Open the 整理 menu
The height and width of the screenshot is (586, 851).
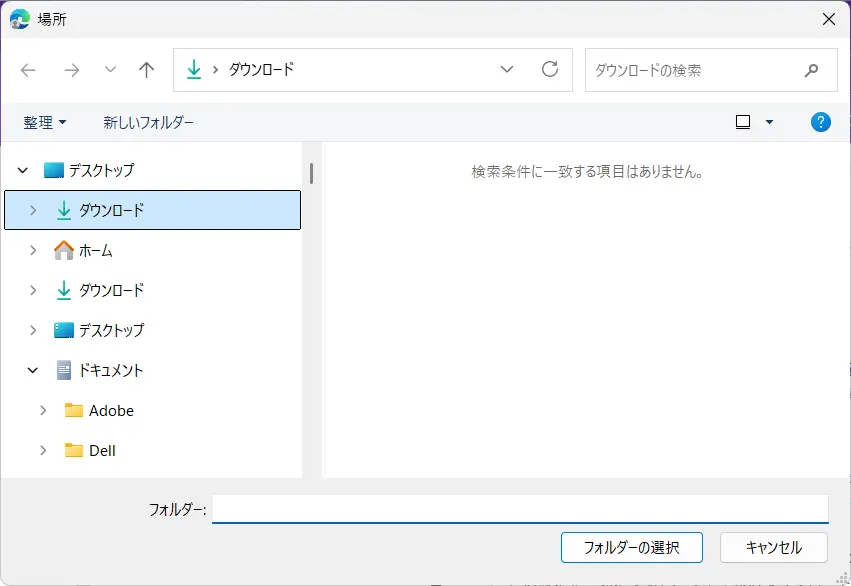click(x=45, y=122)
